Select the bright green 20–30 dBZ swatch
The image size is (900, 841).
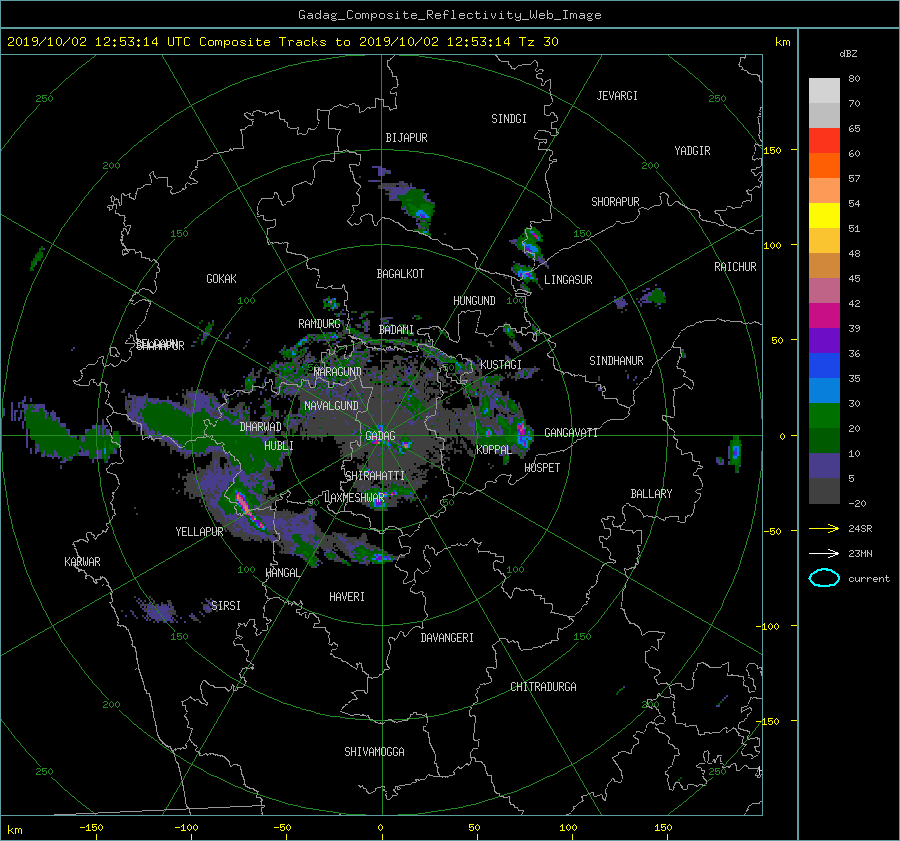coord(824,416)
